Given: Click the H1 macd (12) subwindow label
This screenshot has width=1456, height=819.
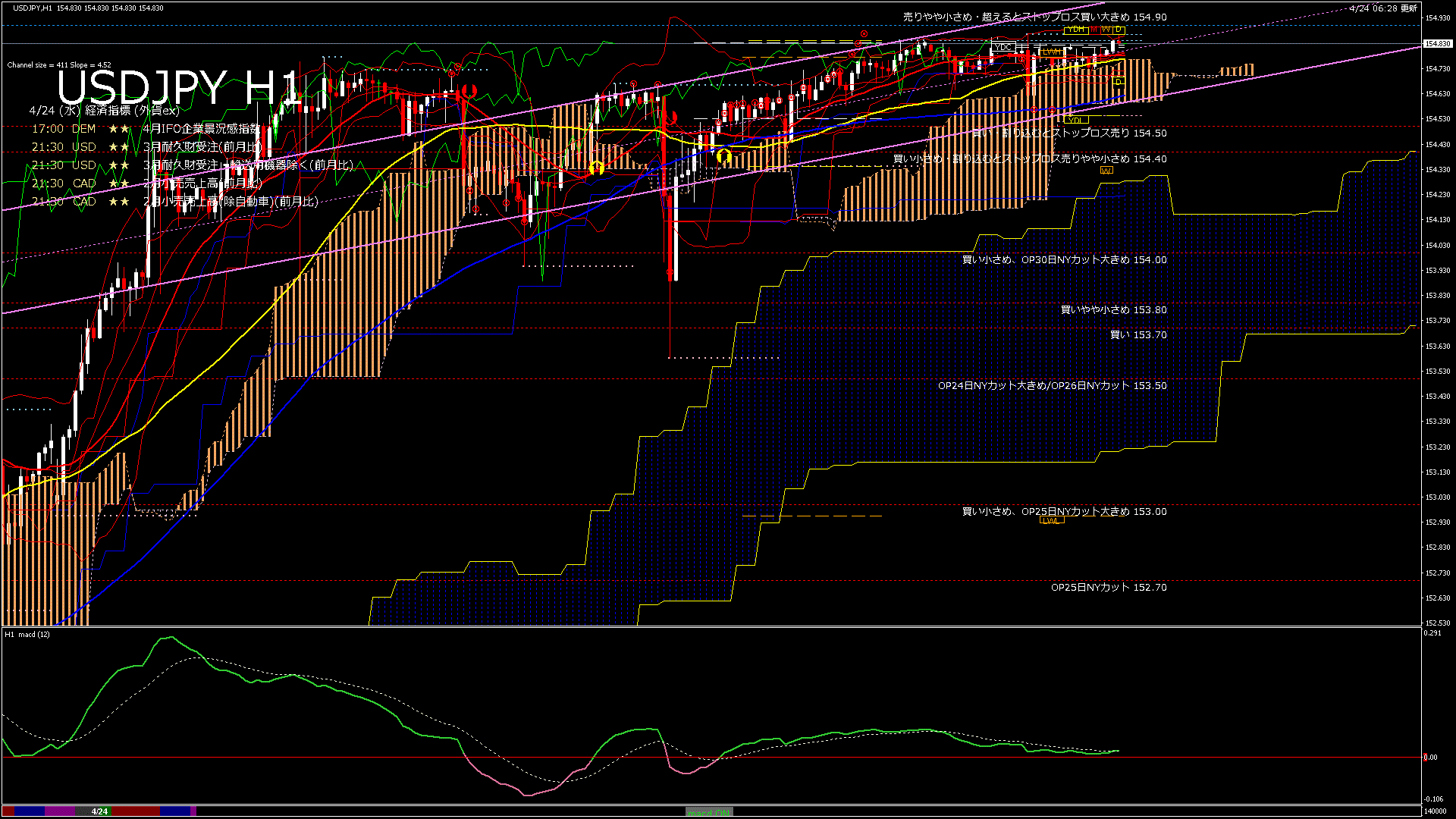Looking at the screenshot, I should pyautogui.click(x=27, y=634).
